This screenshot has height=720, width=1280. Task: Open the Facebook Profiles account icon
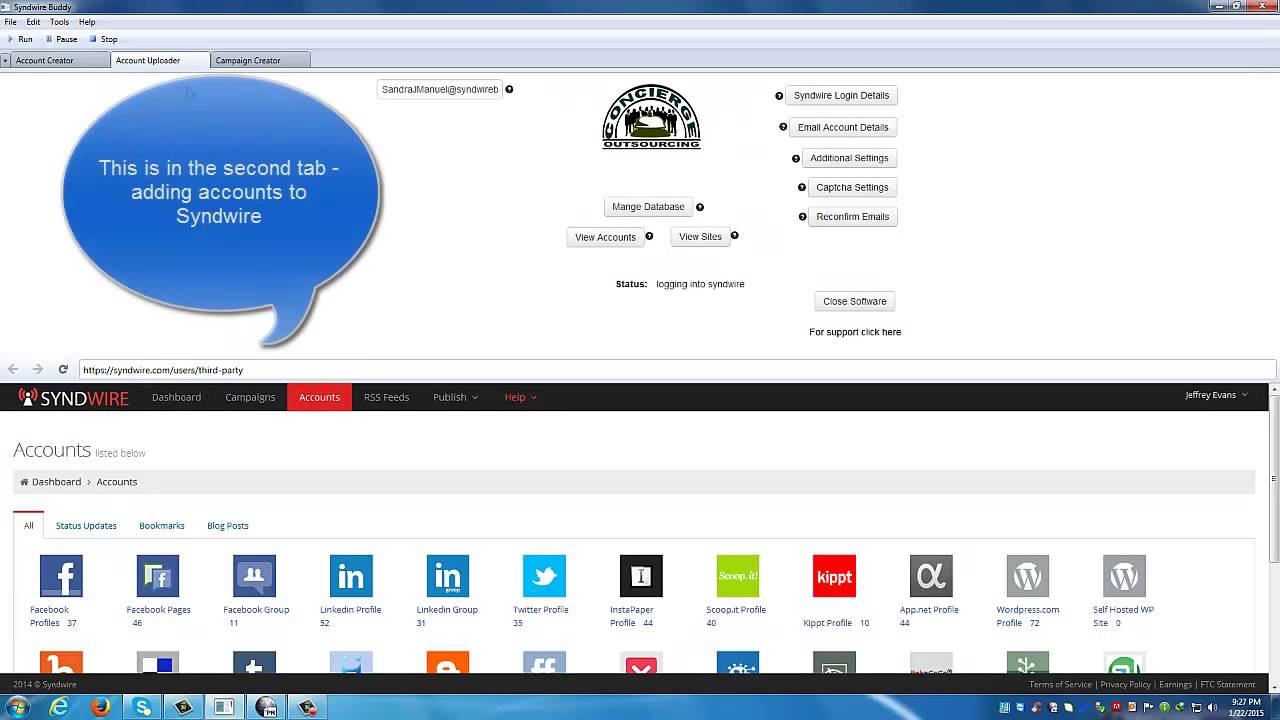(61, 576)
